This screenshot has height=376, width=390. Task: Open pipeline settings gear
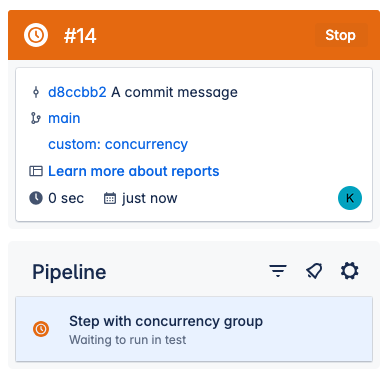click(349, 271)
